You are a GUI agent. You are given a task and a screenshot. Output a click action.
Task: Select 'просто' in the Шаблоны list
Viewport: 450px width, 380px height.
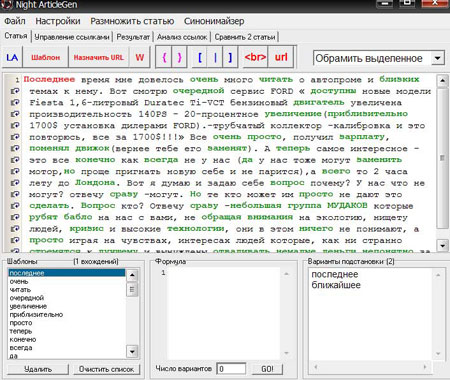click(x=67, y=323)
